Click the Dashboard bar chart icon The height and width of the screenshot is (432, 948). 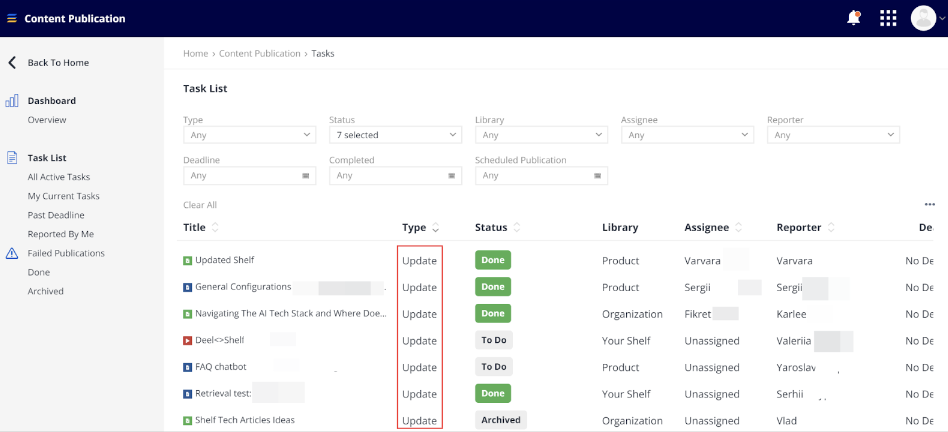(x=12, y=100)
